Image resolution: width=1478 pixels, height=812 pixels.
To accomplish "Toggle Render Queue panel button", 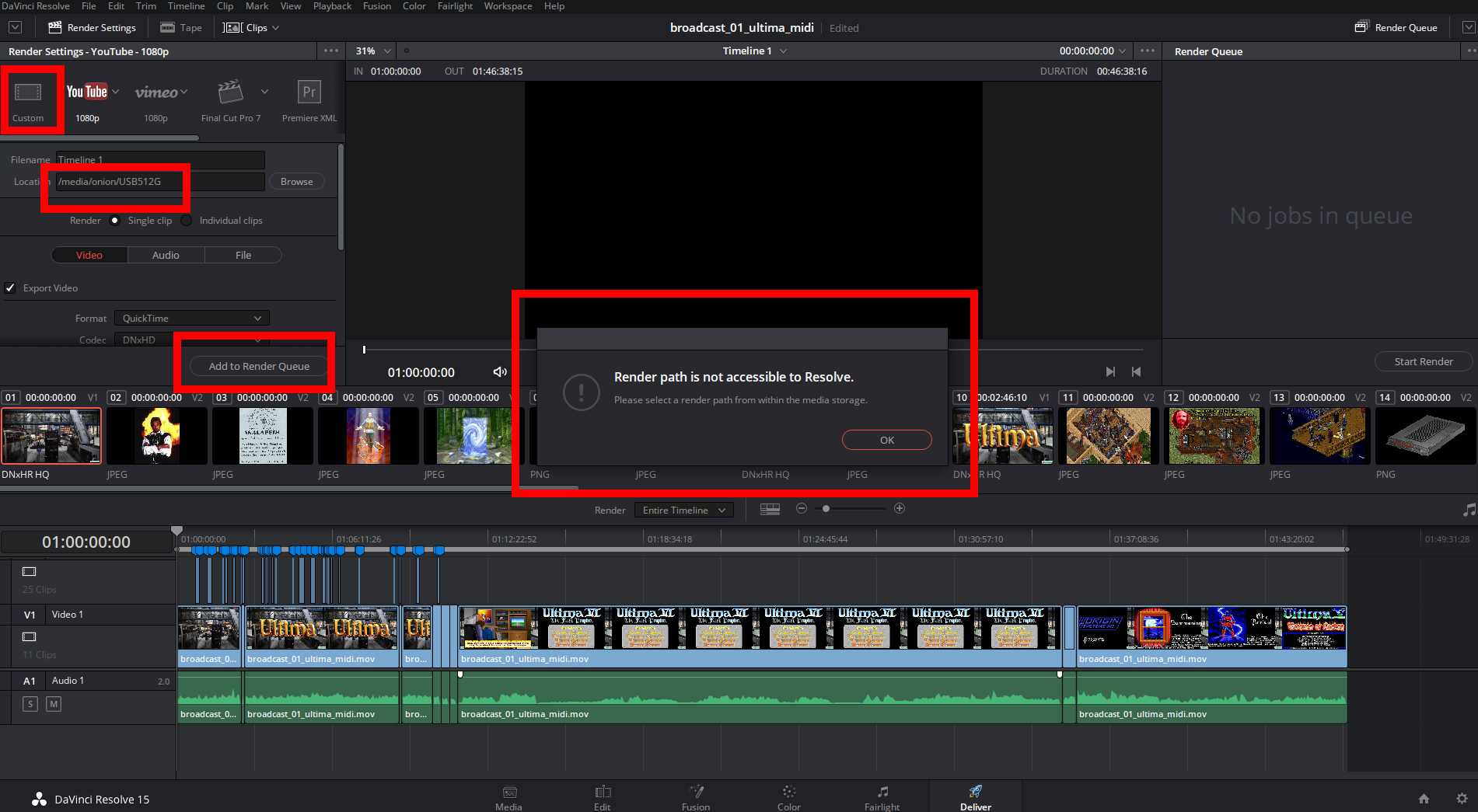I will pos(1396,27).
